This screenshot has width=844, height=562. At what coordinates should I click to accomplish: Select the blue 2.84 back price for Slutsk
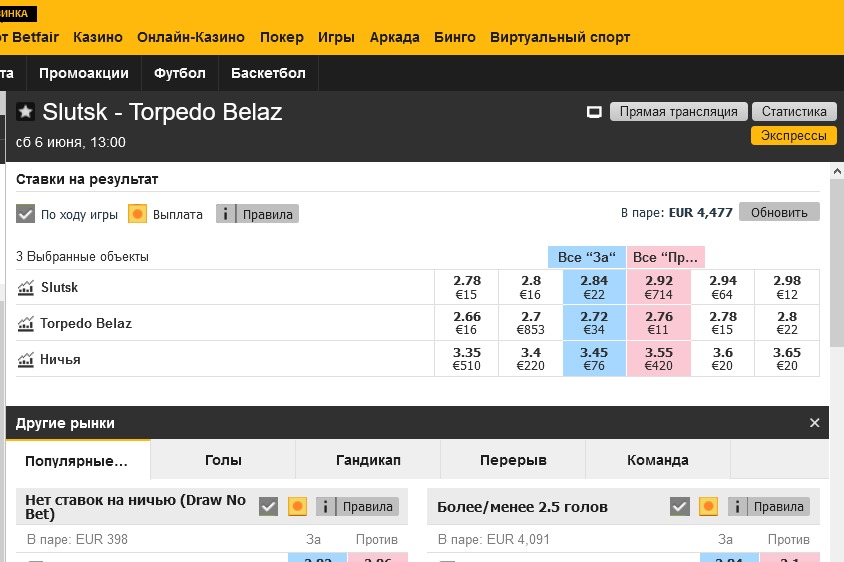(x=594, y=287)
